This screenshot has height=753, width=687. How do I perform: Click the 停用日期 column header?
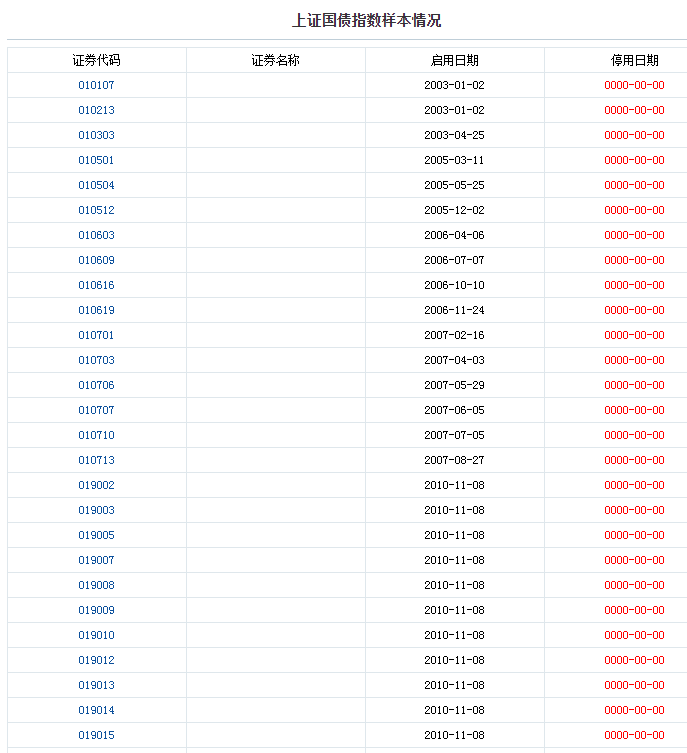pyautogui.click(x=634, y=60)
